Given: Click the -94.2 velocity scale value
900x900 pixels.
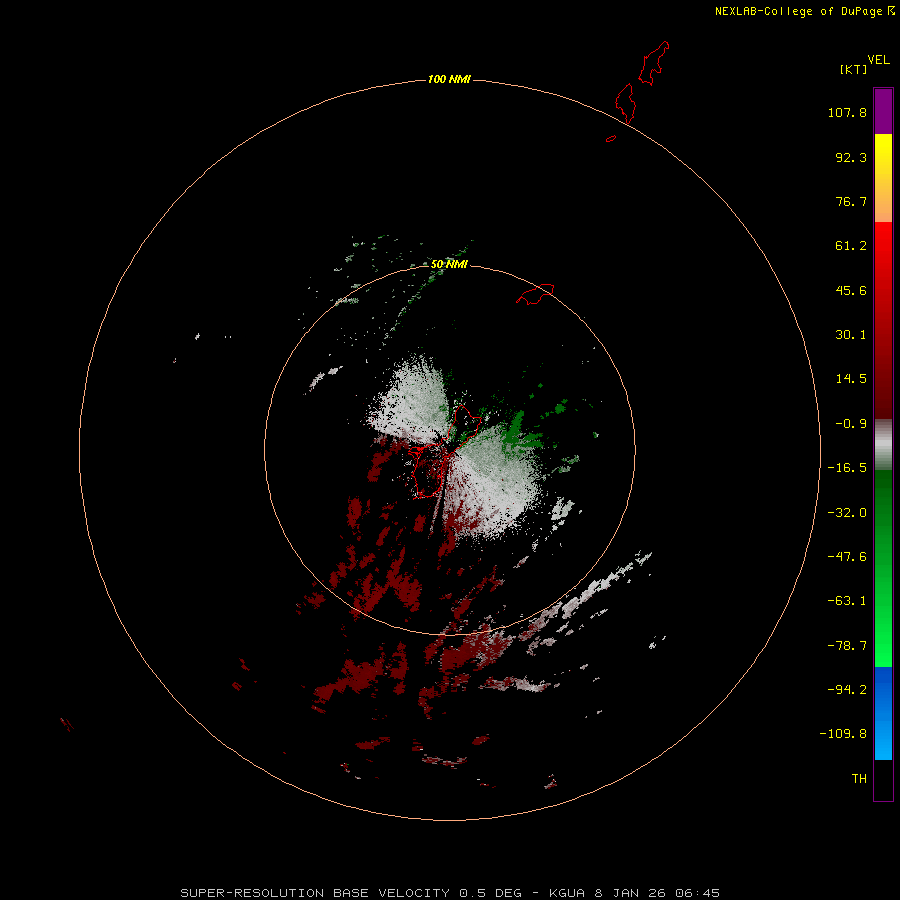Looking at the screenshot, I should [847, 689].
